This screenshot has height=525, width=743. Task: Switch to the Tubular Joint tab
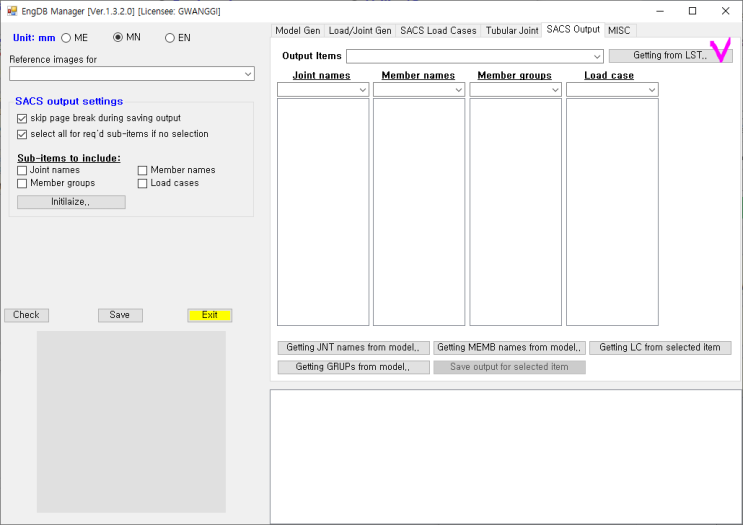(511, 31)
